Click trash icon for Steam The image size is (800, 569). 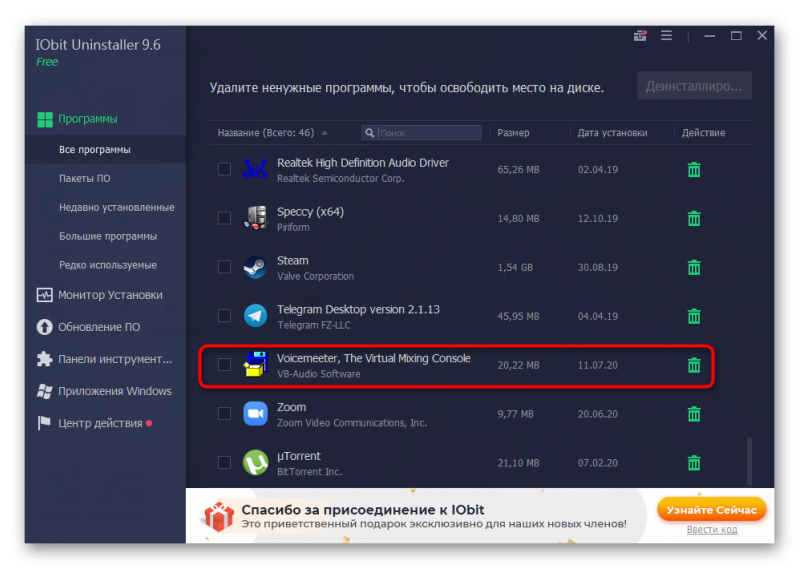pos(694,267)
